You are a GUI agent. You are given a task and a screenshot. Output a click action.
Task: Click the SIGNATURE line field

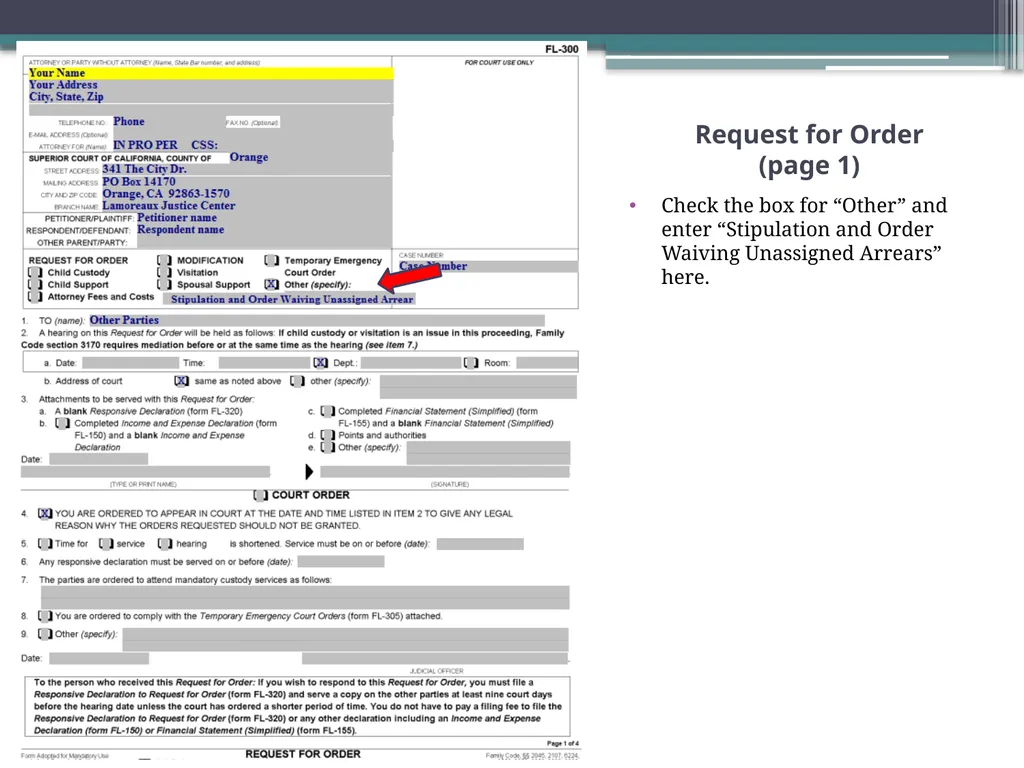445,472
